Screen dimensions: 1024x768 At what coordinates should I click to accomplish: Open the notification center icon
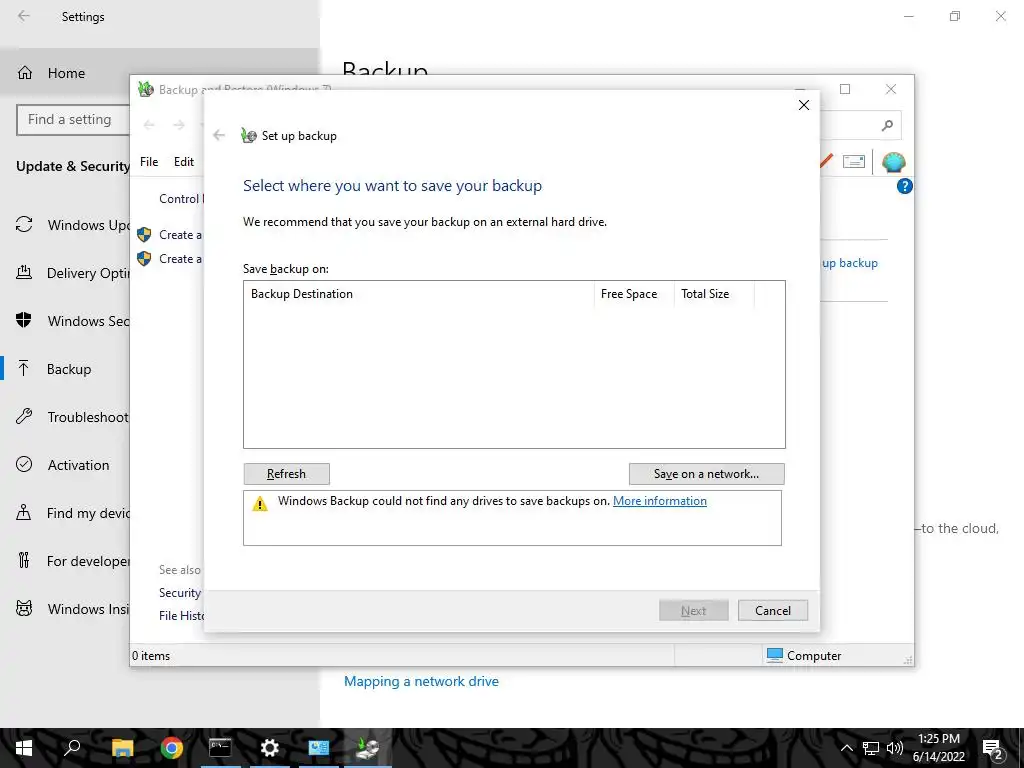(992, 748)
